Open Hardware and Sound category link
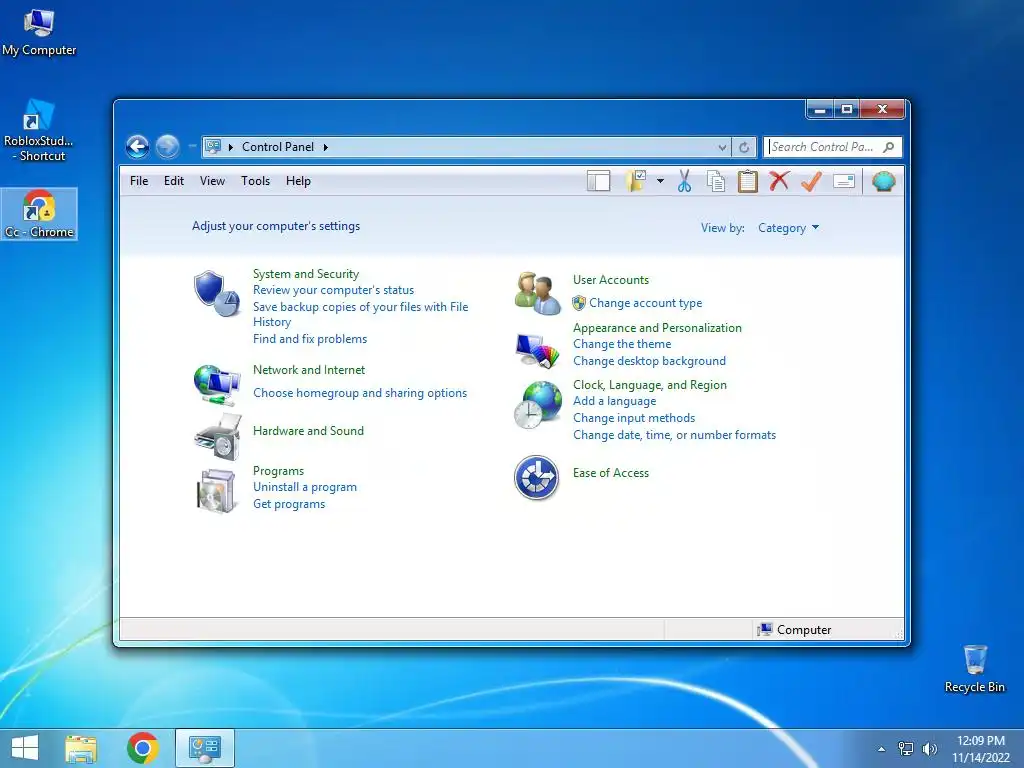This screenshot has height=768, width=1024. click(308, 430)
